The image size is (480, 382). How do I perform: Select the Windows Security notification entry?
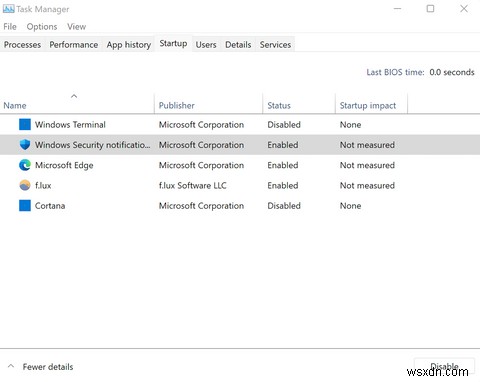pyautogui.click(x=93, y=145)
